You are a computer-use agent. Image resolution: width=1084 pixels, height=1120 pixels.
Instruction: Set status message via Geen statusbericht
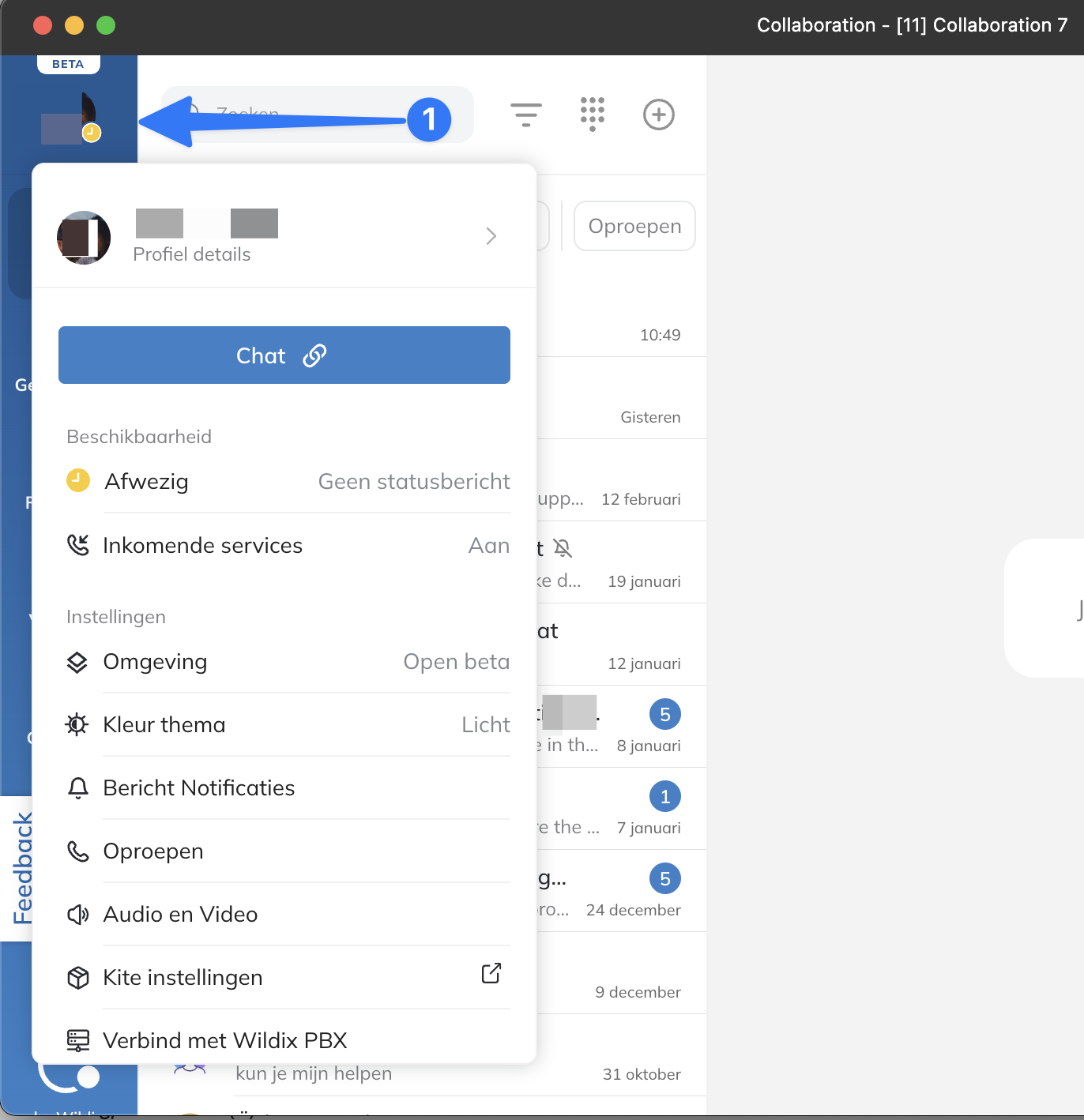click(413, 482)
